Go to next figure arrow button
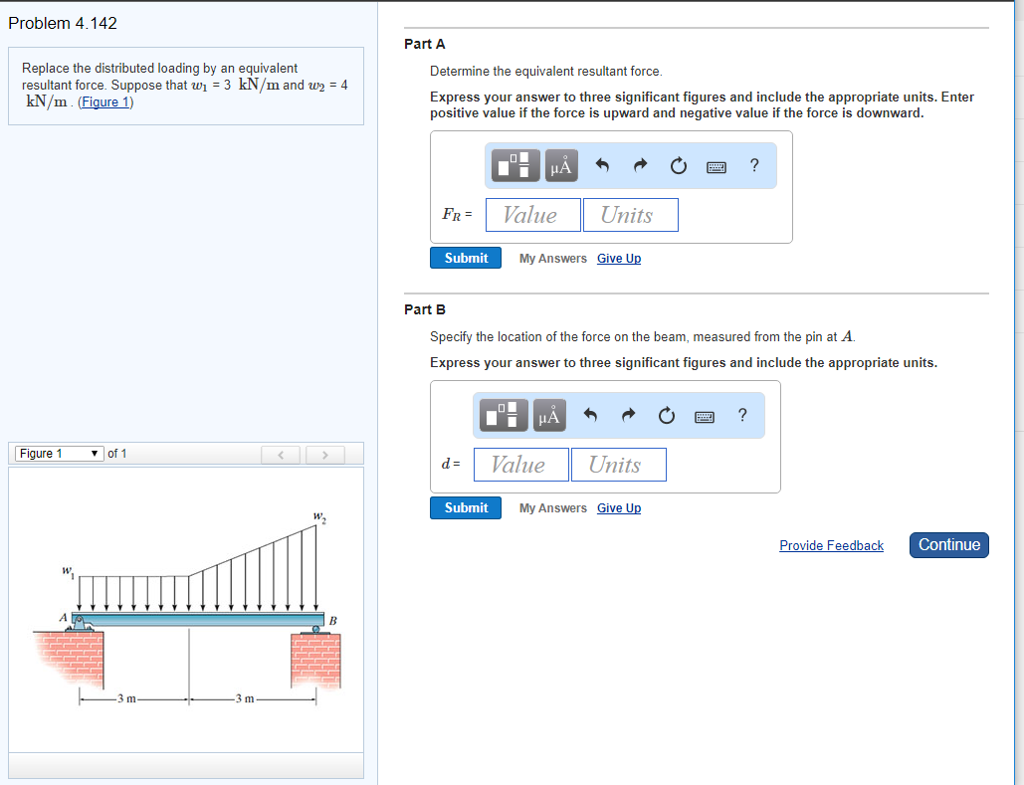1024x785 pixels. pyautogui.click(x=324, y=455)
